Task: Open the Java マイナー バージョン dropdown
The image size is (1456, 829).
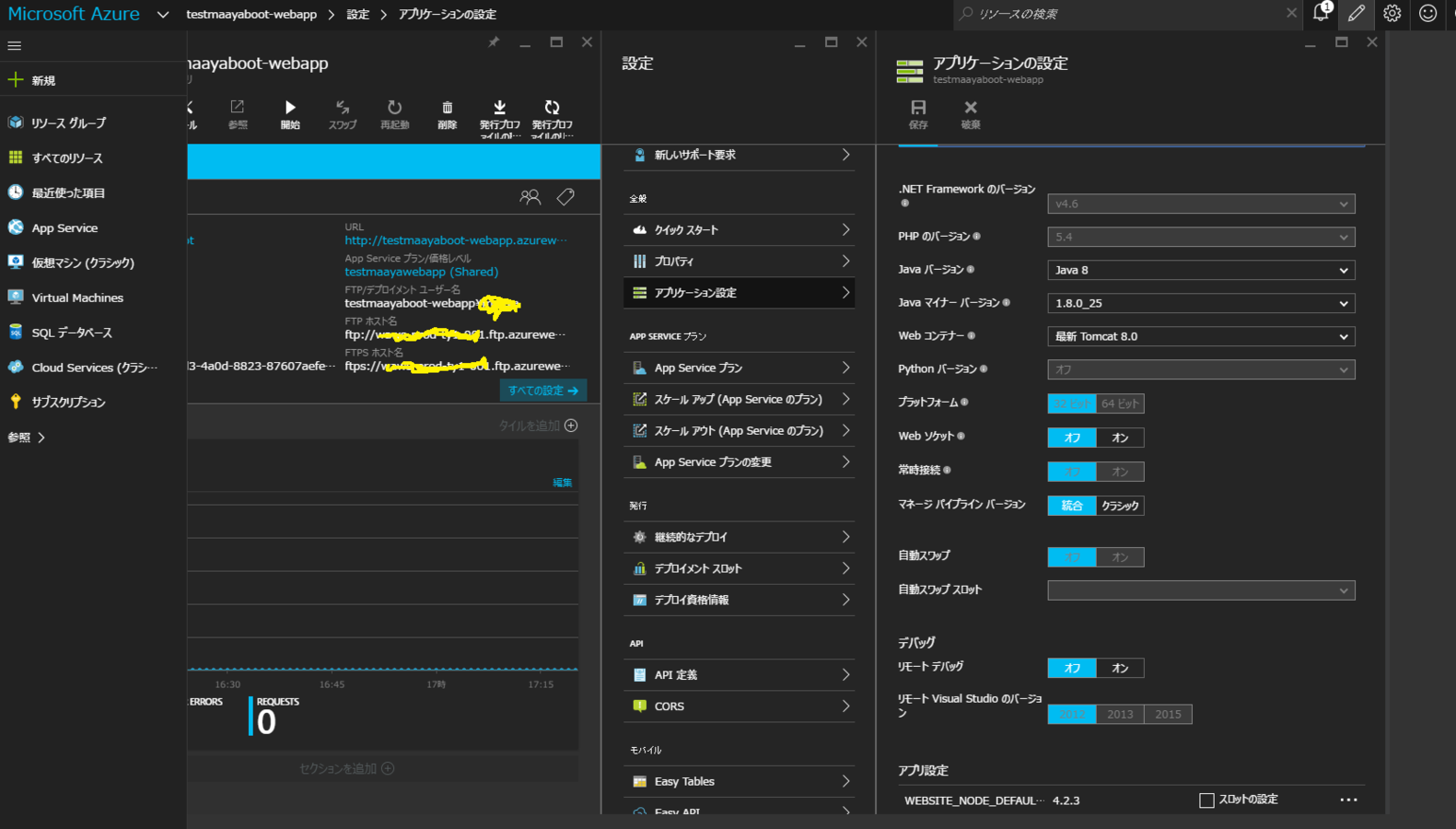Action: point(1201,303)
